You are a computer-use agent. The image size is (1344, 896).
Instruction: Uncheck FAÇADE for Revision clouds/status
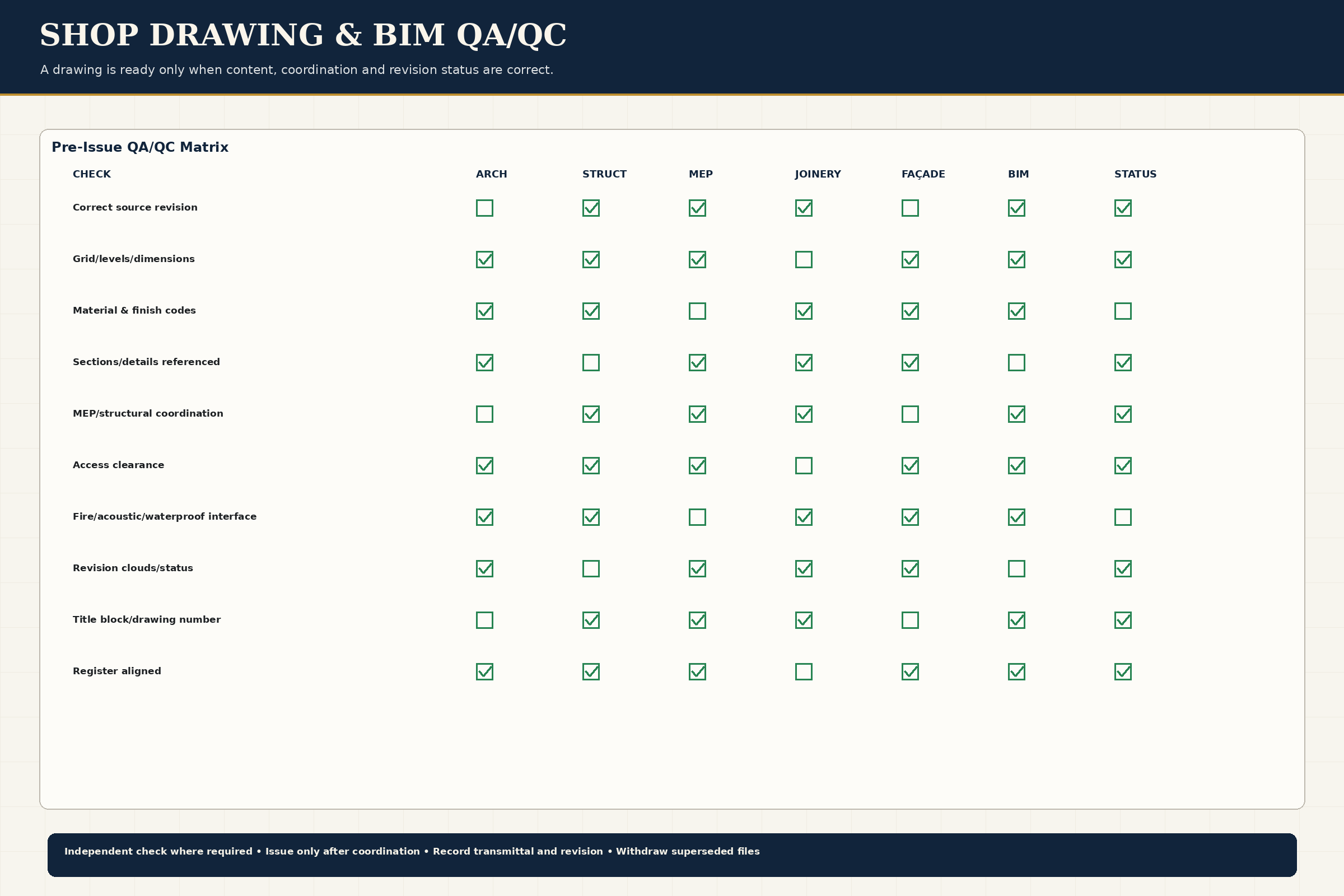(x=911, y=568)
